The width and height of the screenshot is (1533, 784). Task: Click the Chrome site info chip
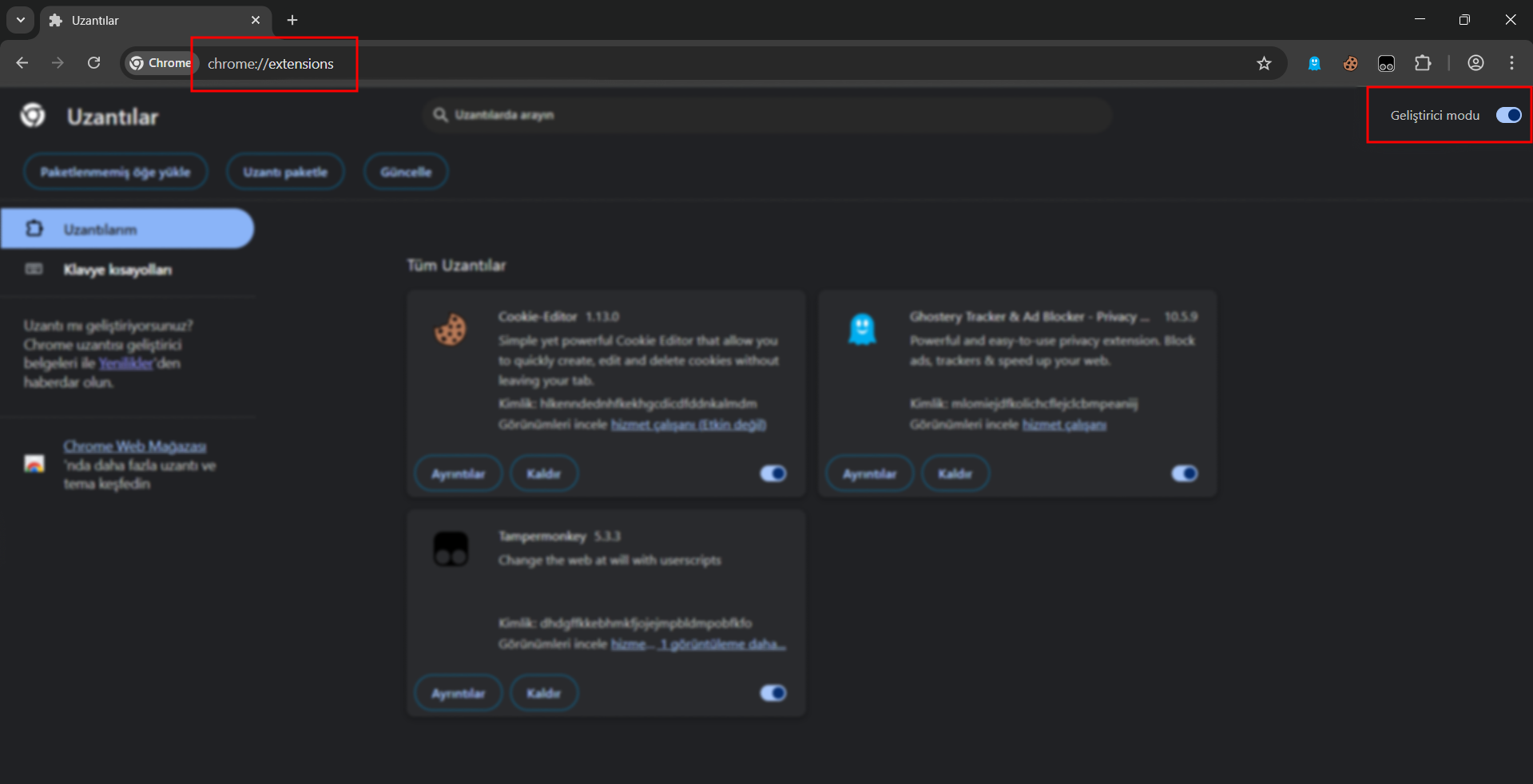coord(161,63)
